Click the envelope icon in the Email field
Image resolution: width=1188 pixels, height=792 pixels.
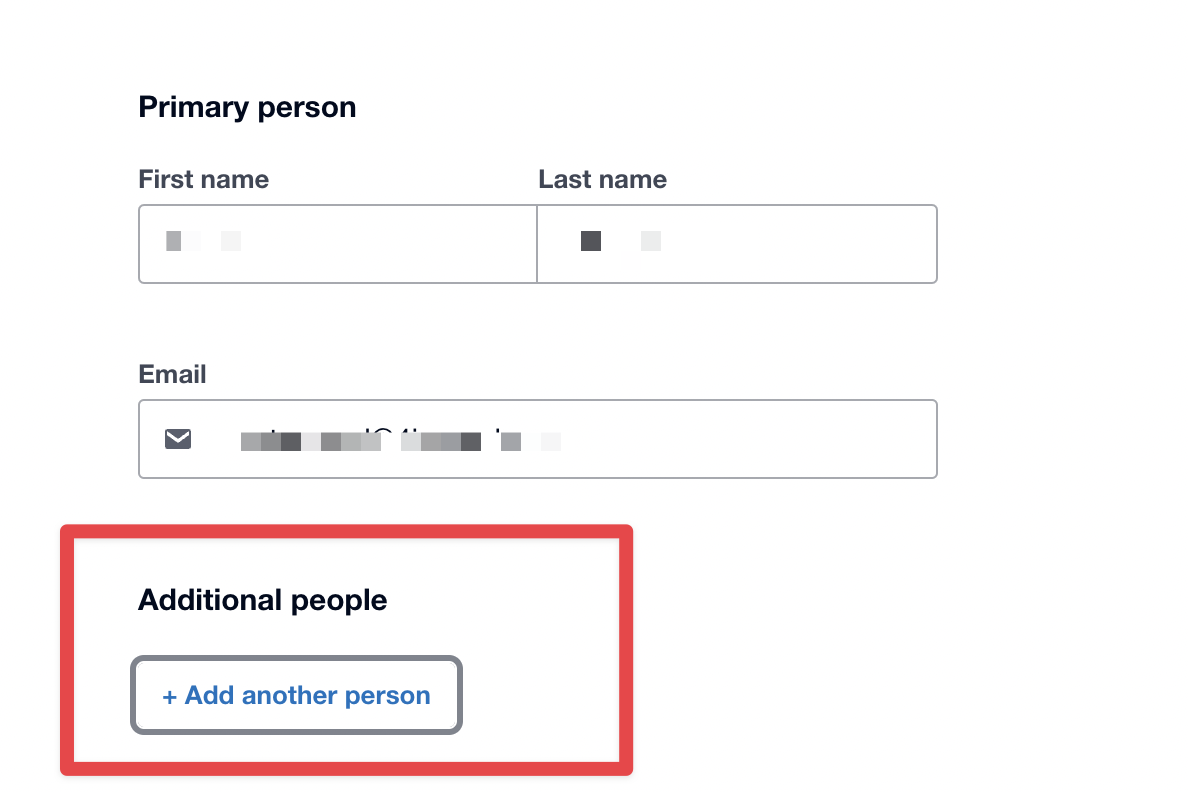178,439
